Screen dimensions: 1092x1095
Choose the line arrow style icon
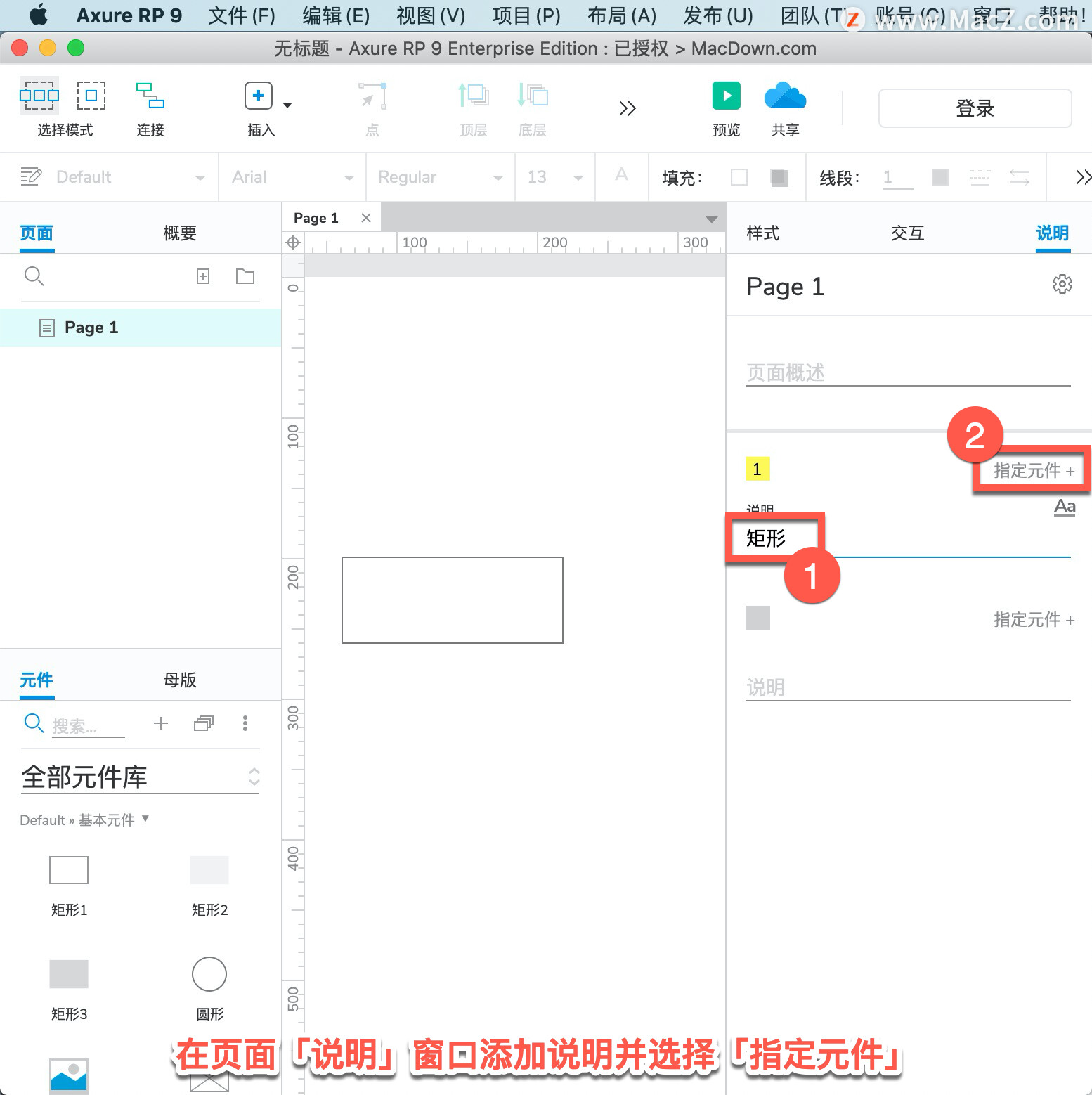(x=1020, y=177)
